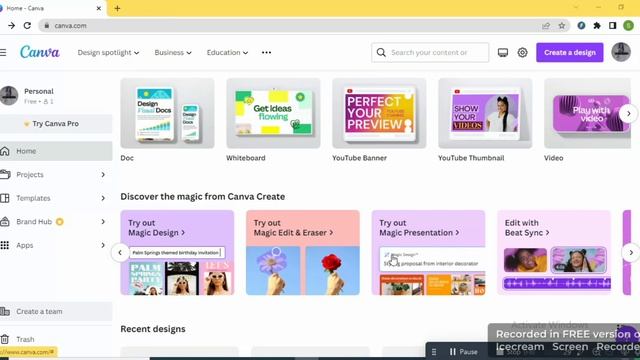Expand the Business menu
This screenshot has width=640, height=360.
pos(173,52)
